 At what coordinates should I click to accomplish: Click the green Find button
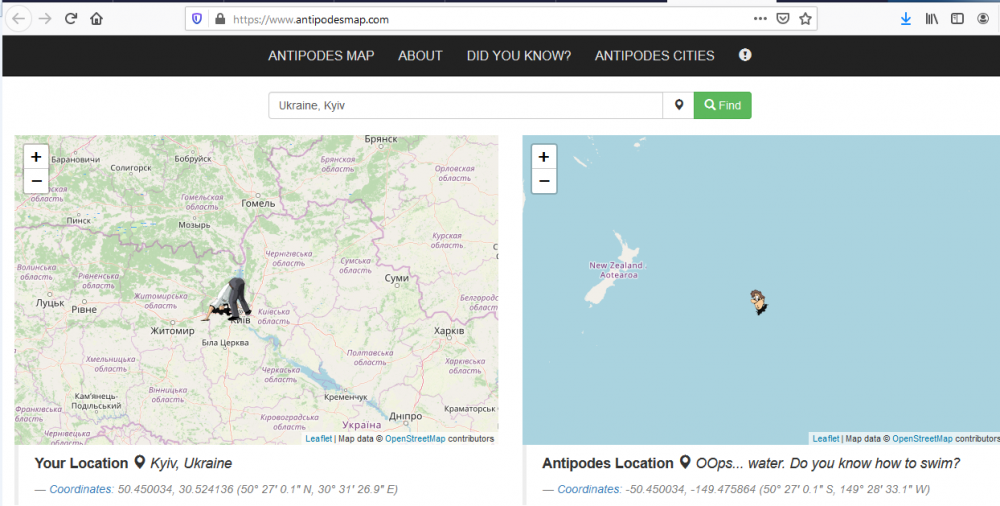click(x=723, y=105)
